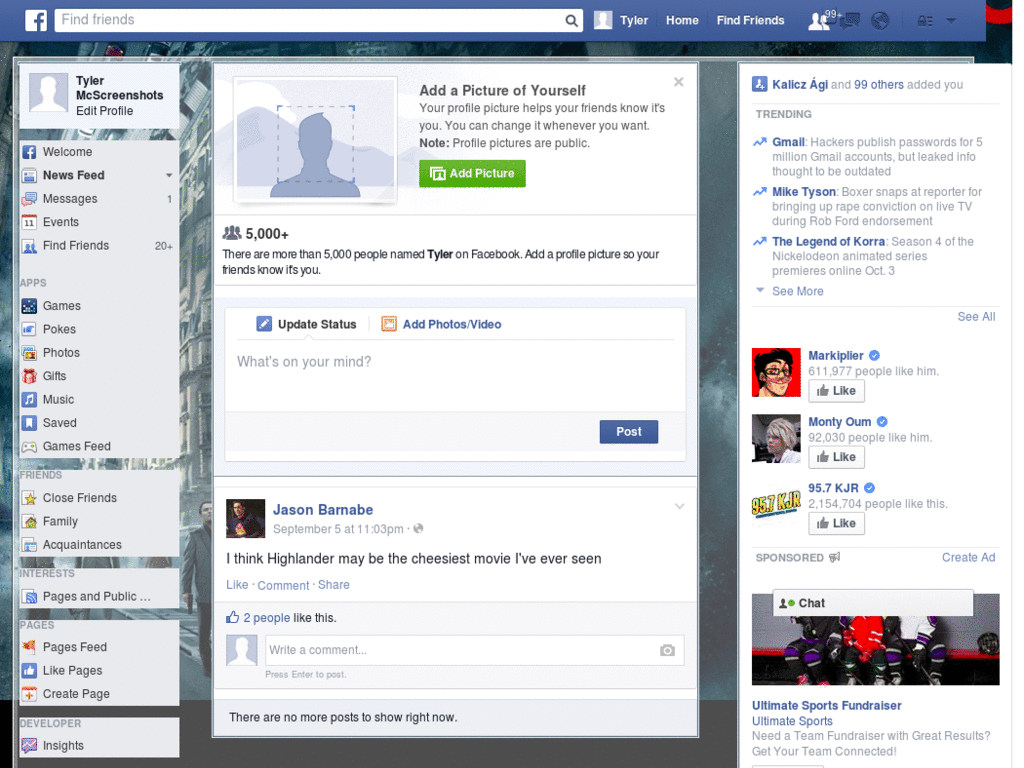This screenshot has height=768, width=1024.
Task: Like the Monty Oum page
Action: (836, 457)
